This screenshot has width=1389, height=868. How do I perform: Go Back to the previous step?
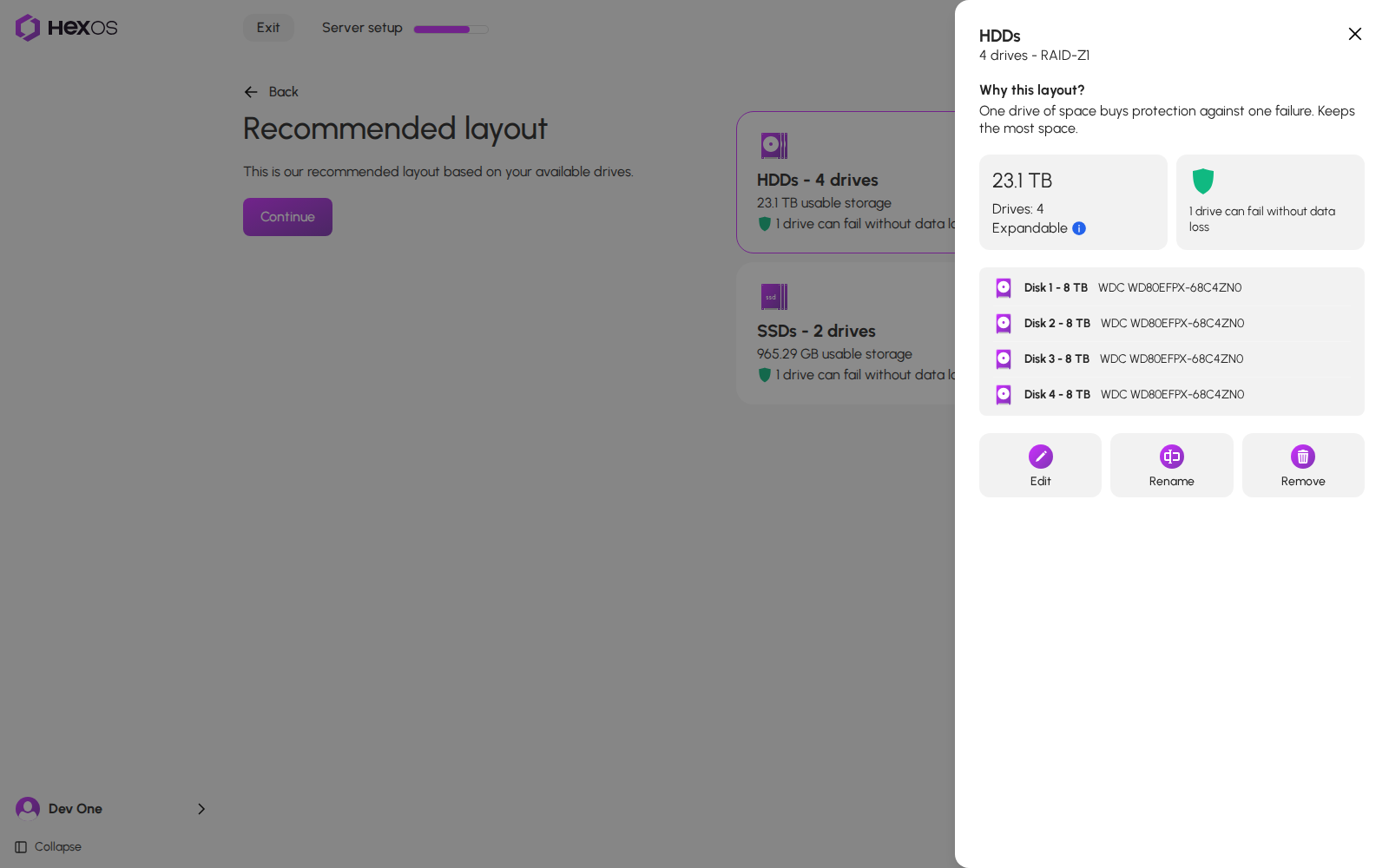coord(271,92)
